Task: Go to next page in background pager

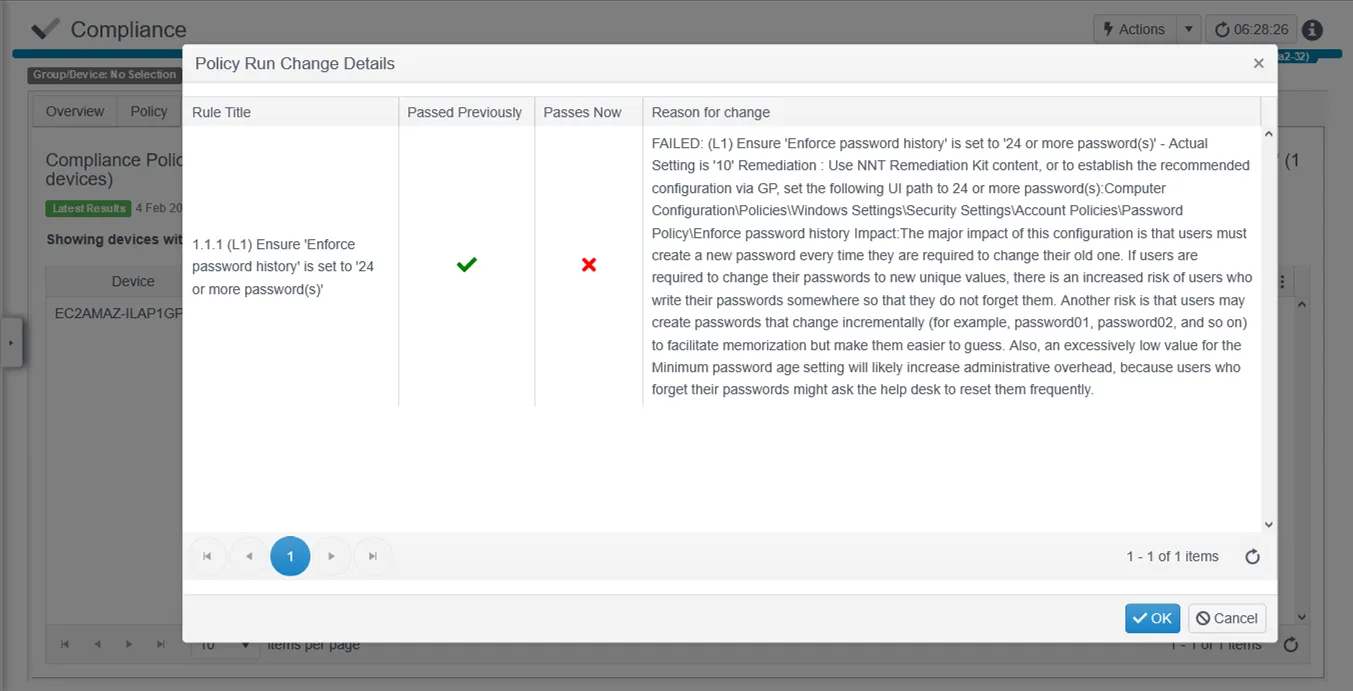Action: (x=129, y=645)
